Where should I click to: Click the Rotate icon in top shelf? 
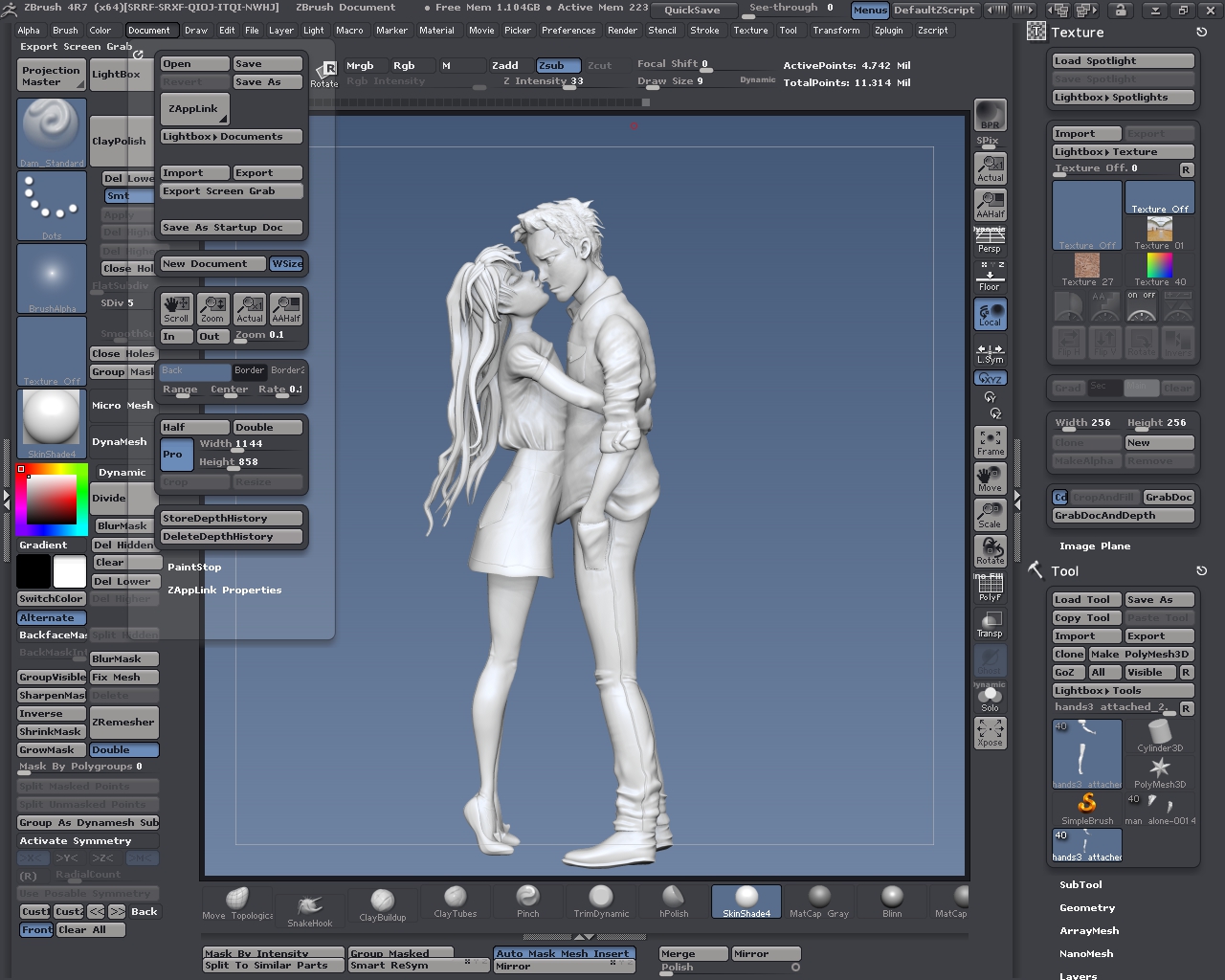click(324, 74)
